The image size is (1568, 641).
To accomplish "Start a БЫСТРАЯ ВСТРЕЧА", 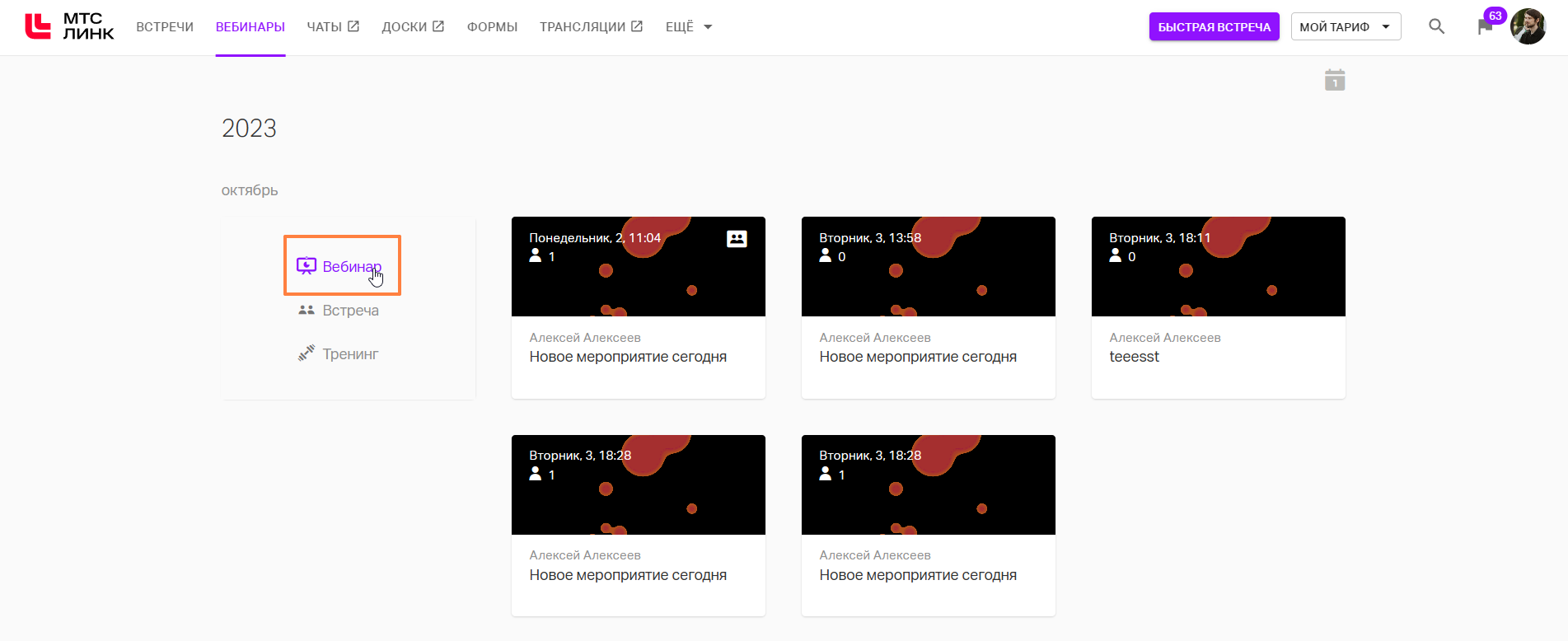I will point(1214,27).
